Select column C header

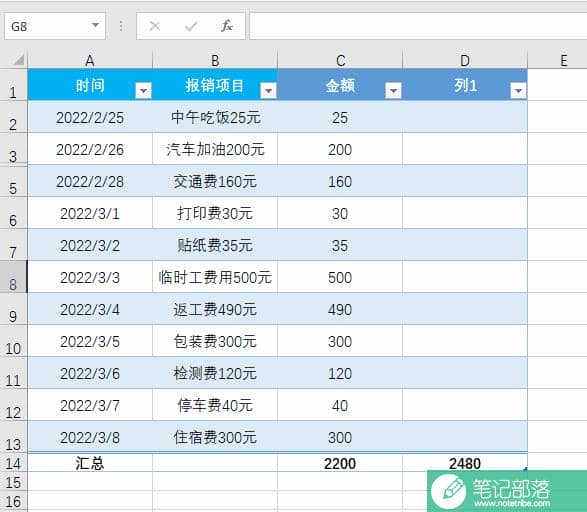(340, 60)
